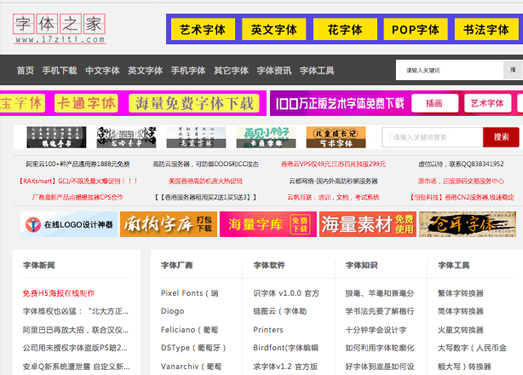Open the 儿童成长记 thumbnail

[x=336, y=137]
